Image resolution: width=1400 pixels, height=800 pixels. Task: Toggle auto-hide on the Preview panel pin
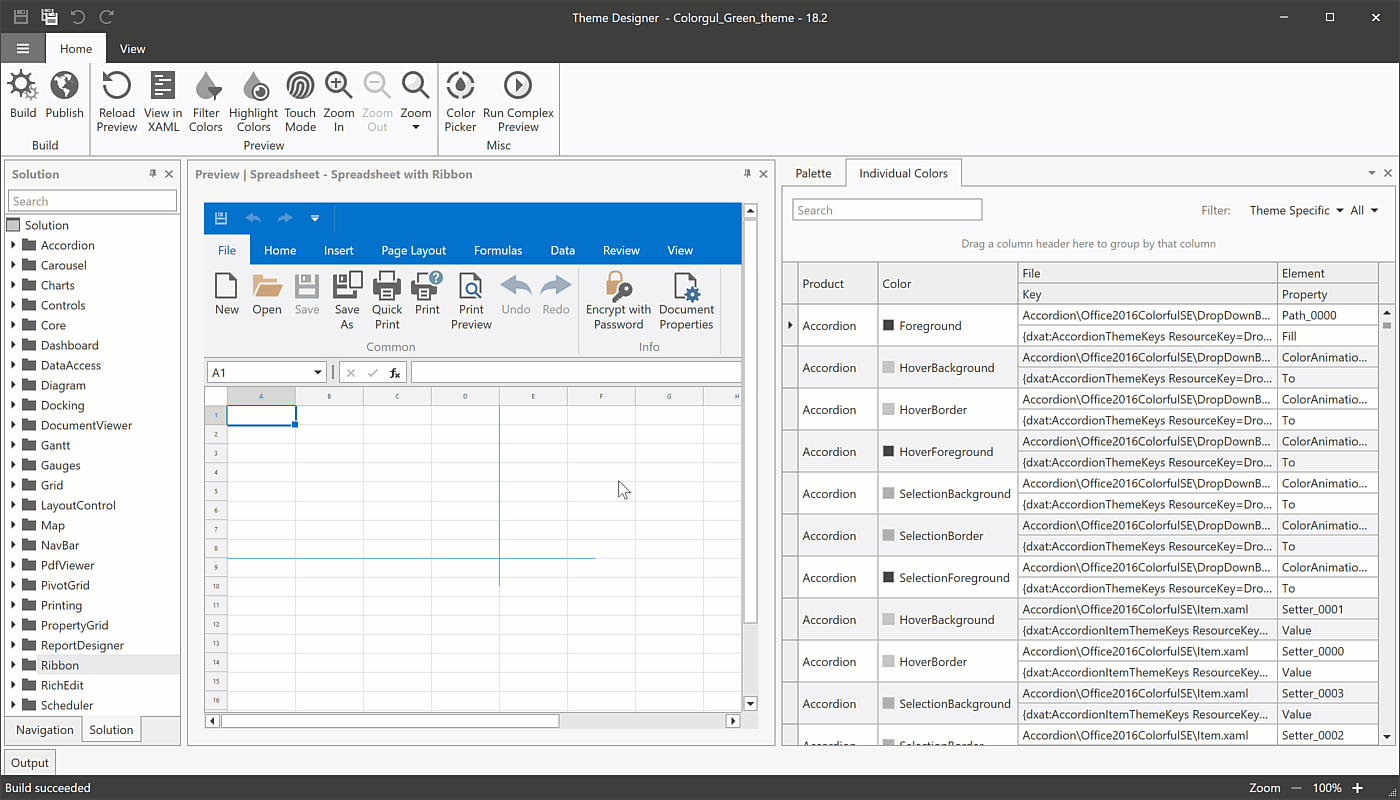pyautogui.click(x=746, y=173)
